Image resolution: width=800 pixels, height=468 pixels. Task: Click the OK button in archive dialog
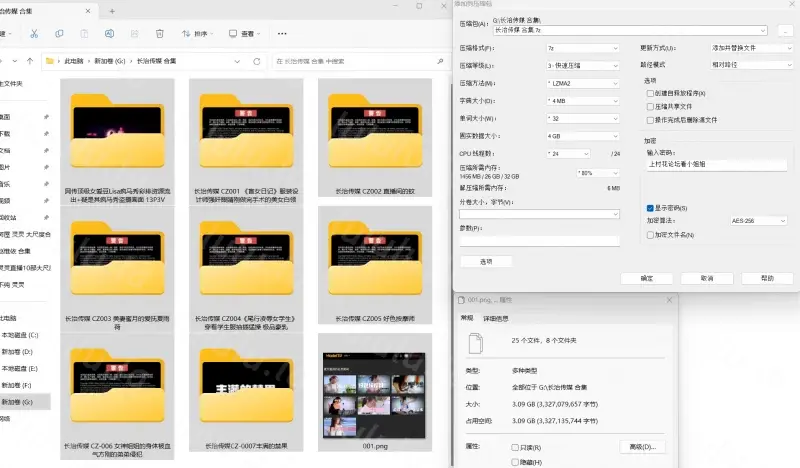(646, 279)
